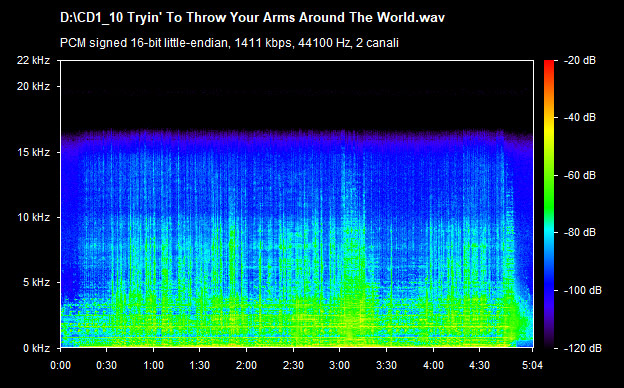Click the black cutoff region above 17 kHz
This screenshot has width=624, height=388.
point(296,95)
